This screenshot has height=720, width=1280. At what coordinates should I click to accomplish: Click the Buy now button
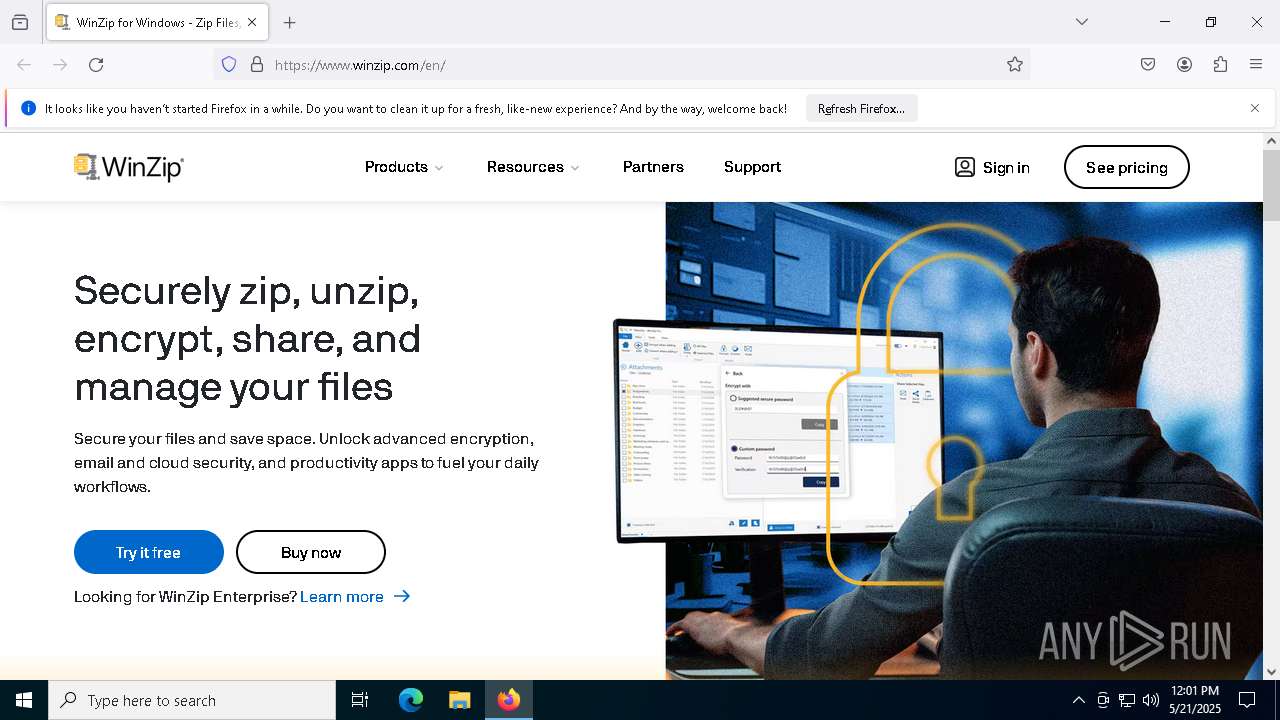(311, 552)
